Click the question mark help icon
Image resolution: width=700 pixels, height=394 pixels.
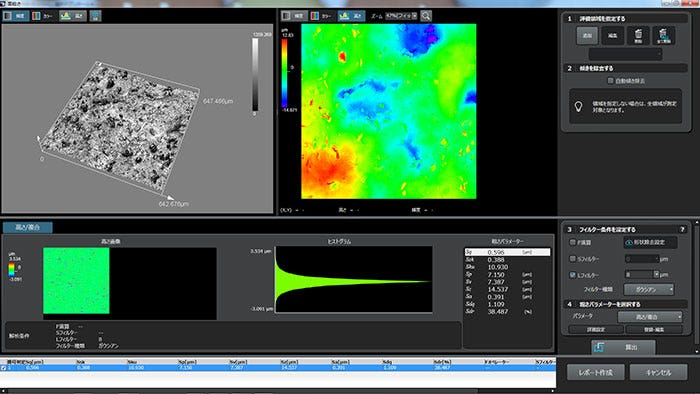pos(682,229)
